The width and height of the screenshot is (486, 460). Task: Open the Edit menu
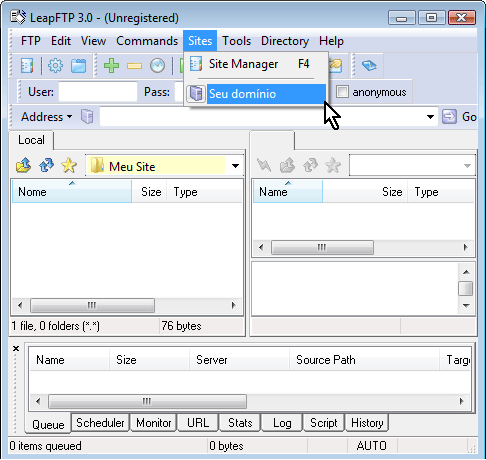tap(61, 41)
